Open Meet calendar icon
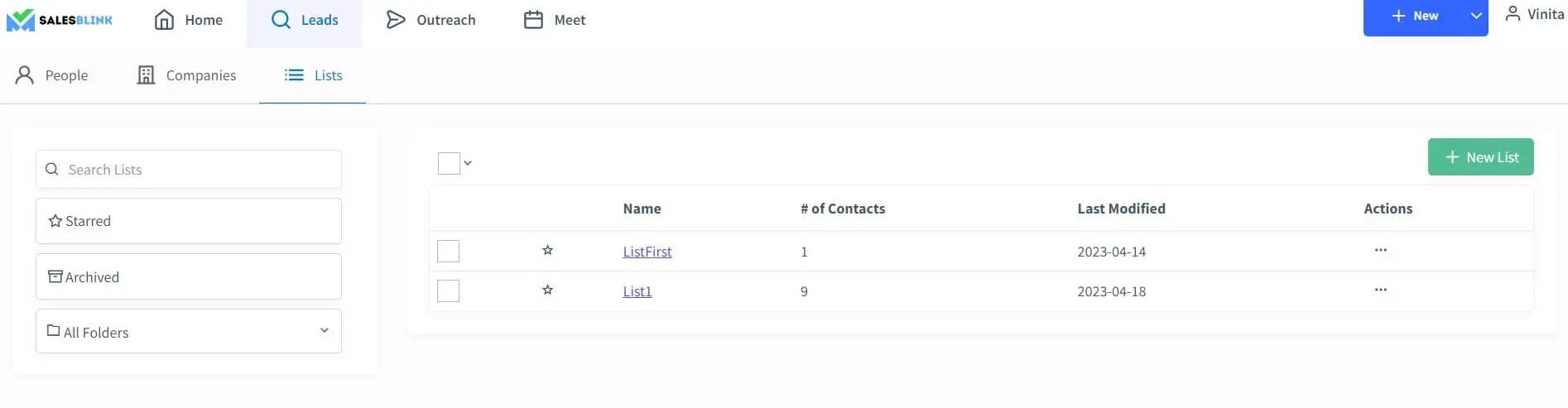Viewport: 1568px width, 408px height. 533,20
